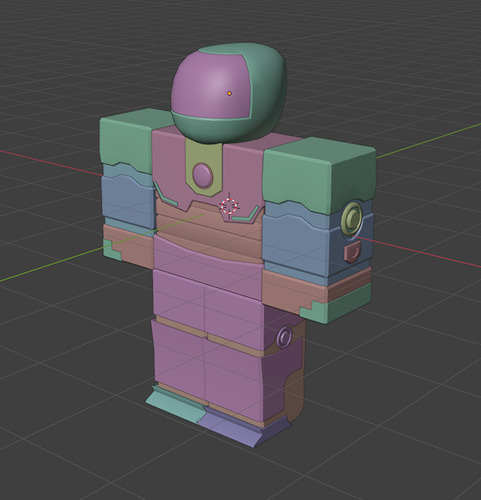Select the teal boot at the model's foot
The height and width of the screenshot is (500, 481).
[x=177, y=405]
